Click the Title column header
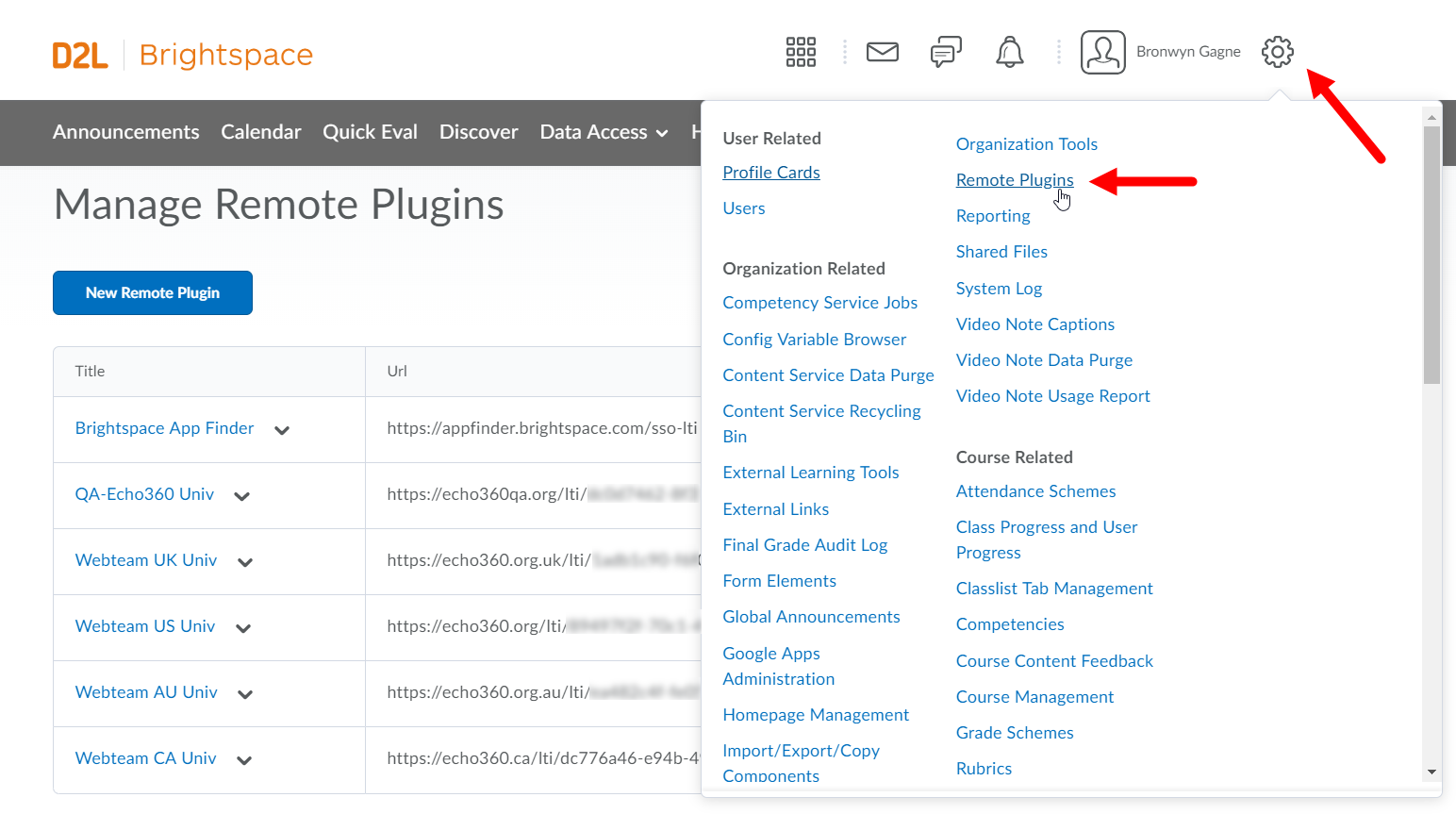This screenshot has height=814, width=1456. point(209,372)
